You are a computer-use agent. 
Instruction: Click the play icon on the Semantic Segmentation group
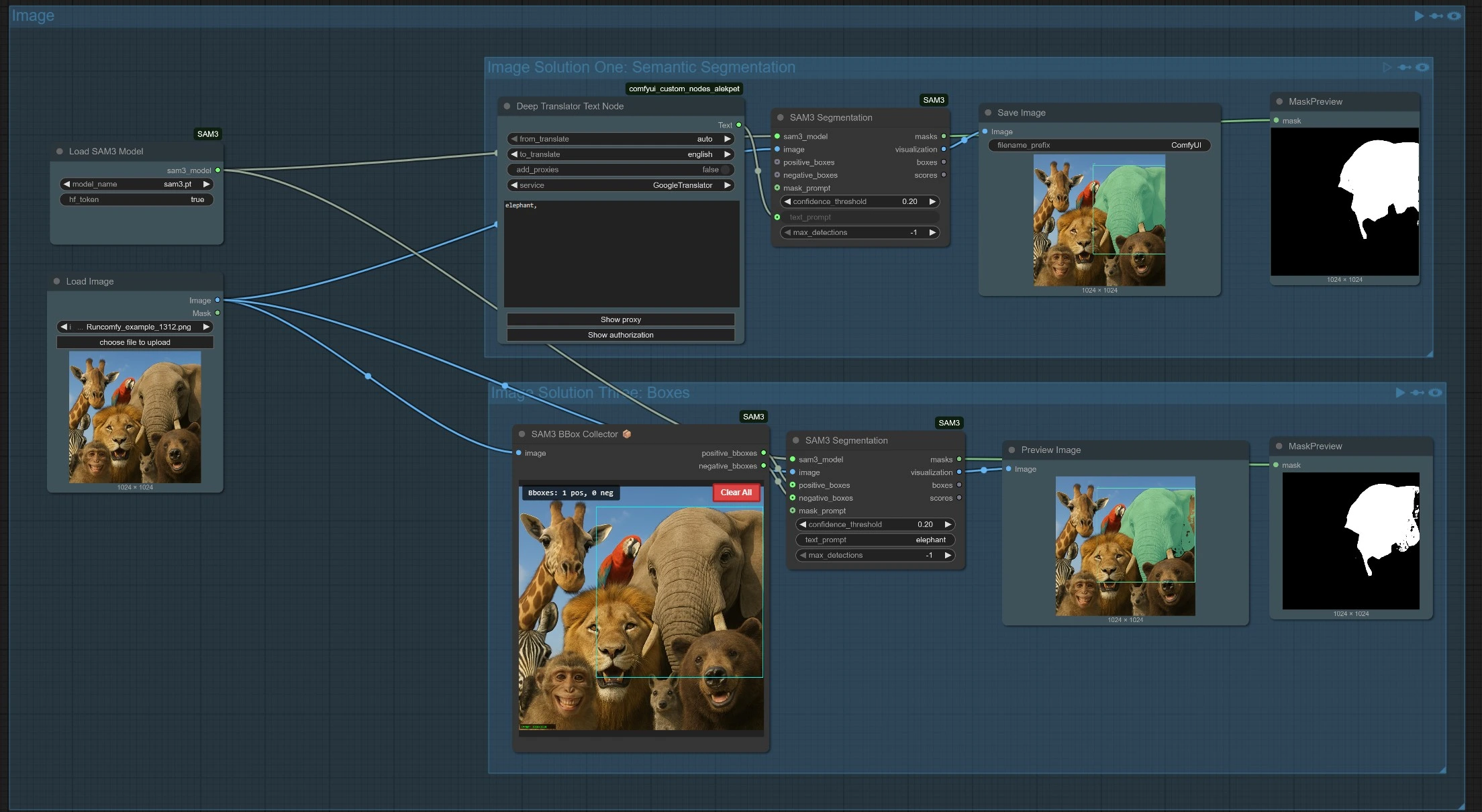click(x=1387, y=67)
